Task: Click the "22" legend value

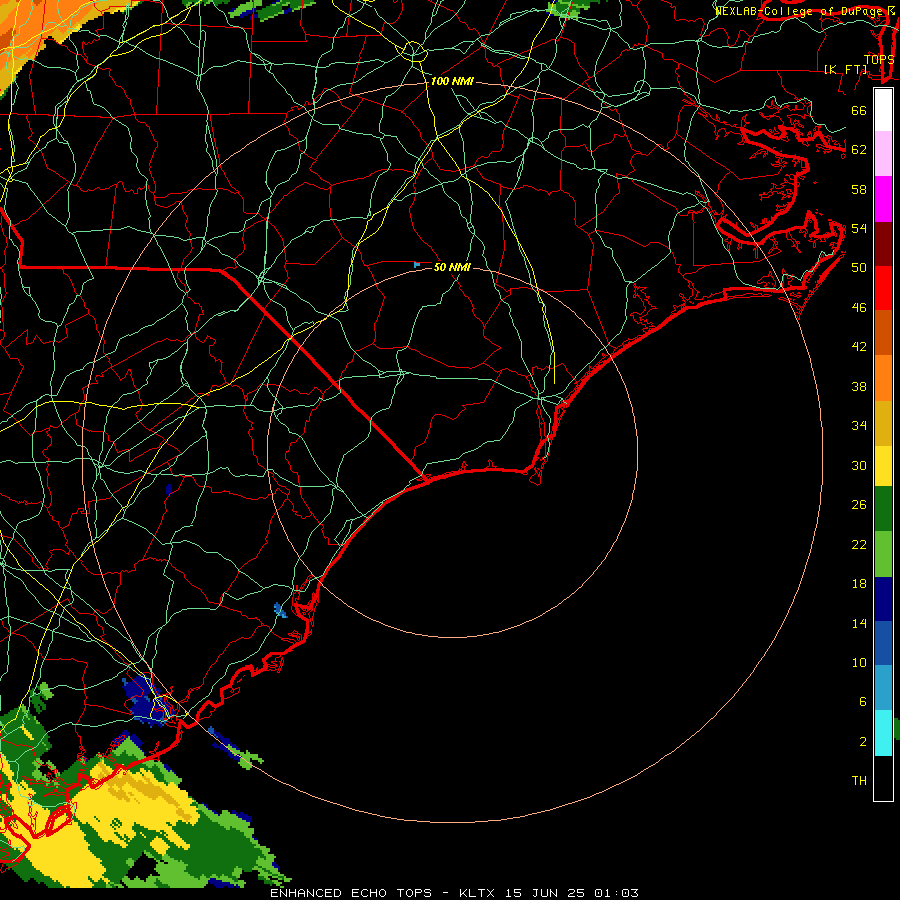Action: pos(859,545)
